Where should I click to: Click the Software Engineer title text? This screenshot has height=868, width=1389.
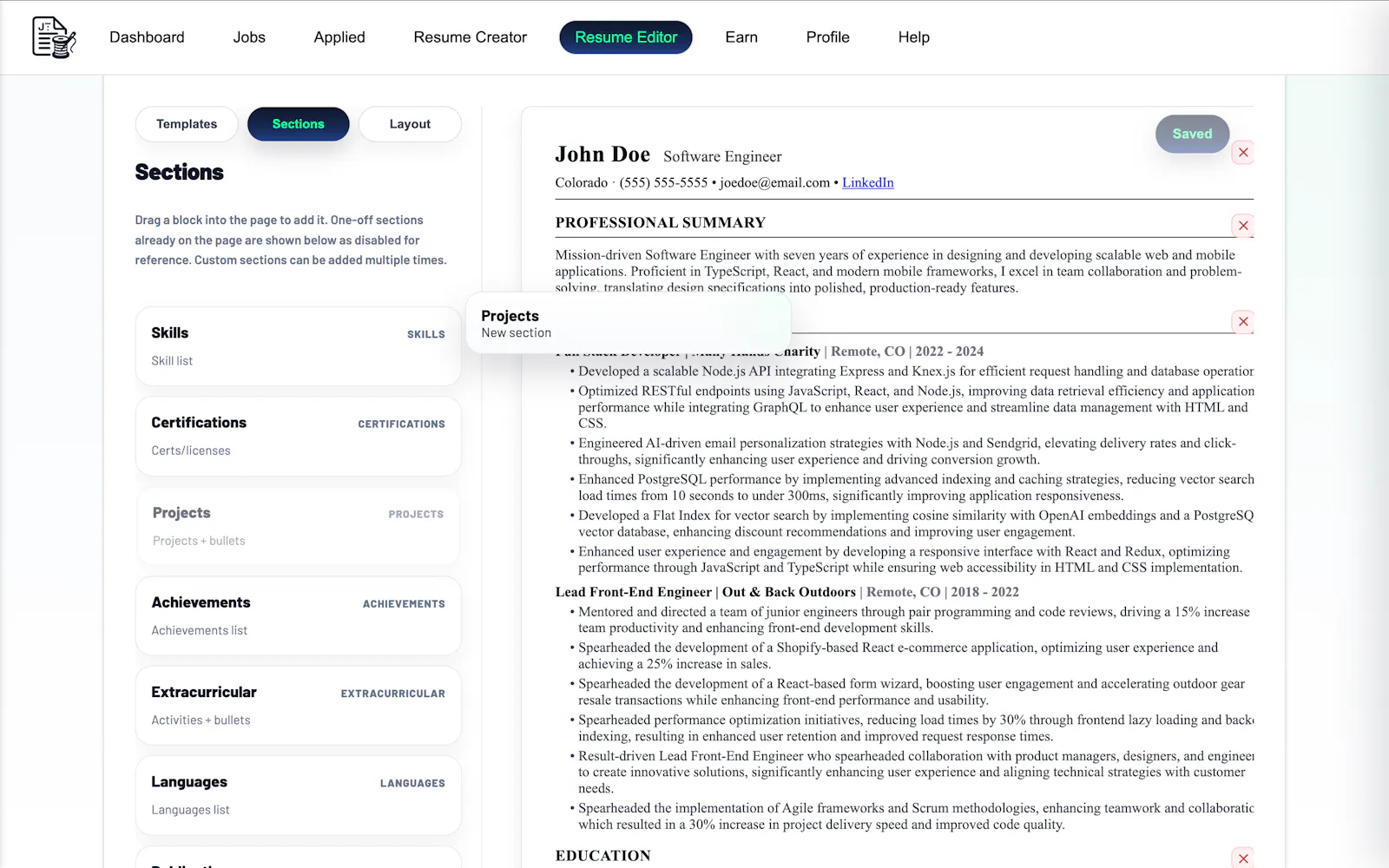click(722, 156)
